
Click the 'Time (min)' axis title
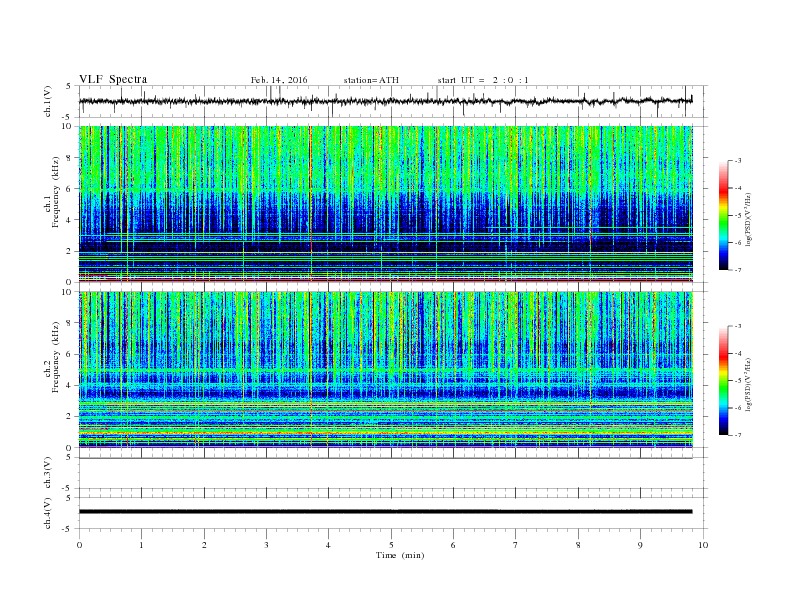tap(400, 555)
